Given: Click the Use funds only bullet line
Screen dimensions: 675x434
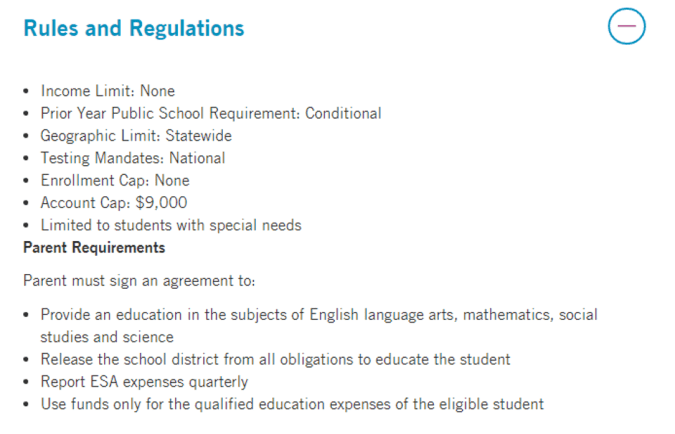Looking at the screenshot, I should pyautogui.click(x=292, y=404).
